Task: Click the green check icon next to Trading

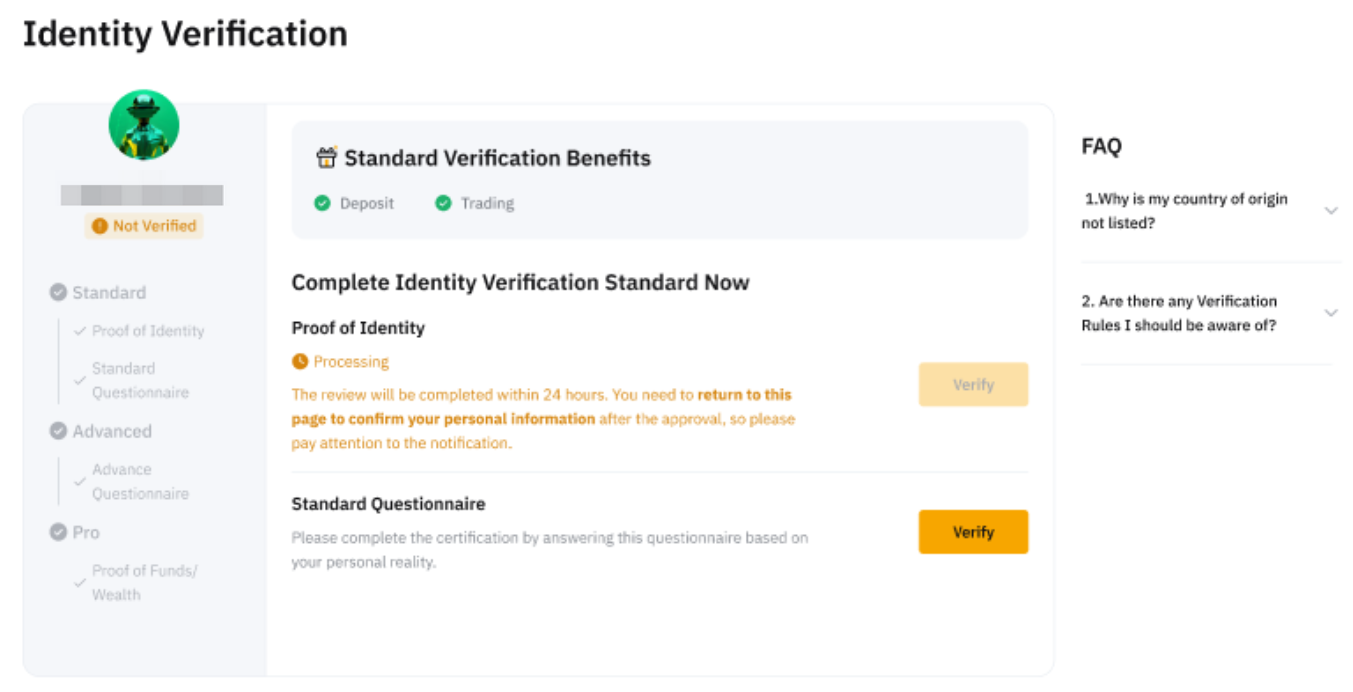Action: [x=443, y=203]
